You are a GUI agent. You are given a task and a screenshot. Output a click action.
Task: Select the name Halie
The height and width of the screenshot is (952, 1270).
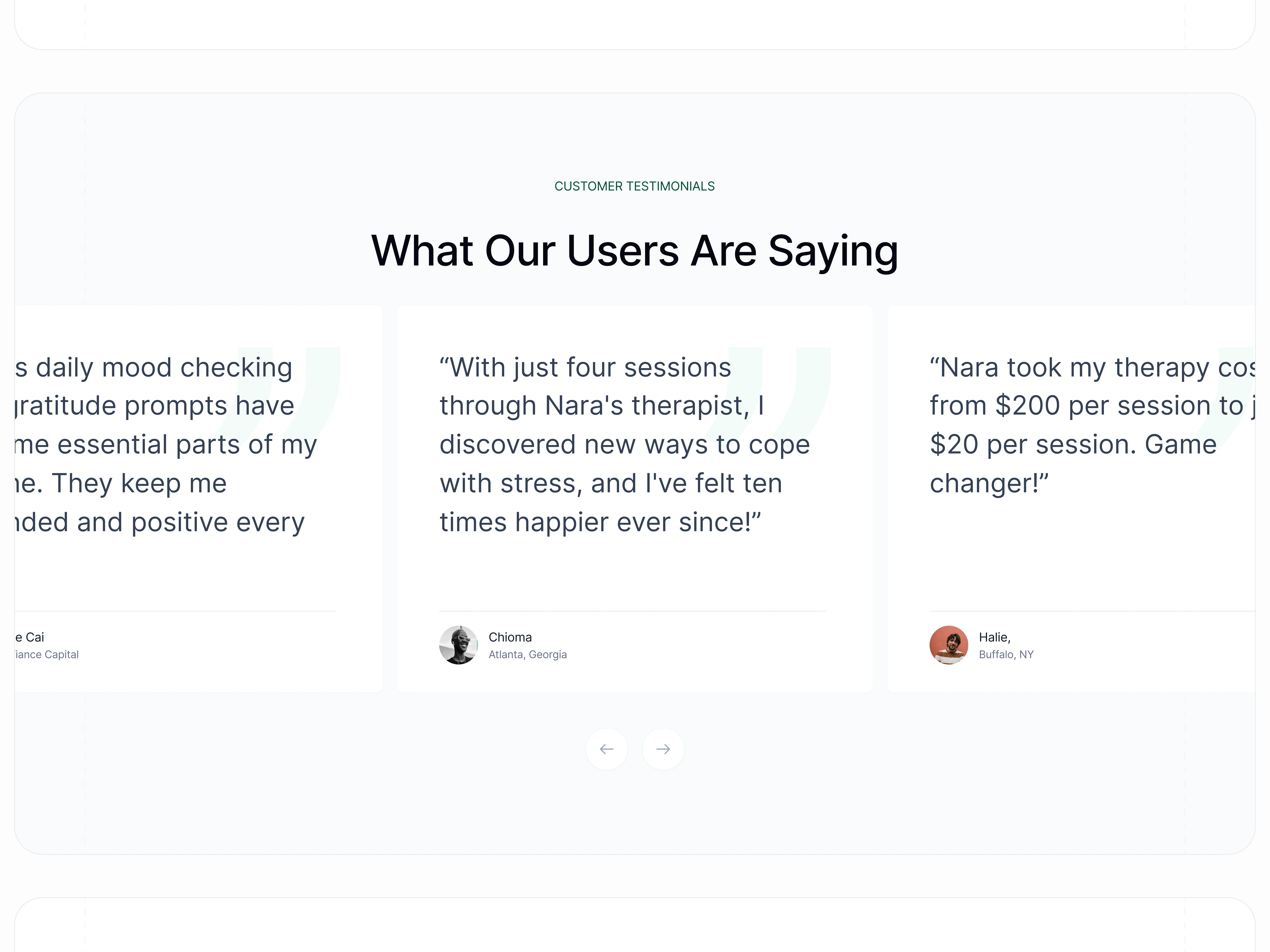[x=994, y=637]
